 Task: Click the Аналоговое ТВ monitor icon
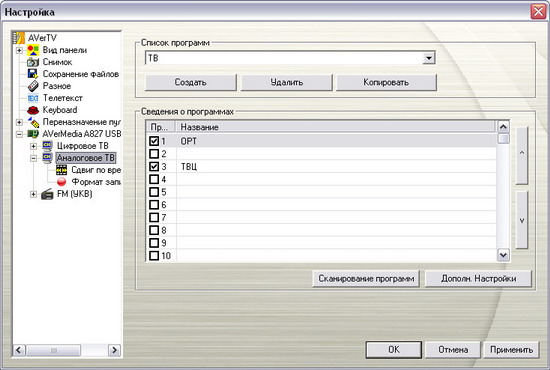click(47, 158)
